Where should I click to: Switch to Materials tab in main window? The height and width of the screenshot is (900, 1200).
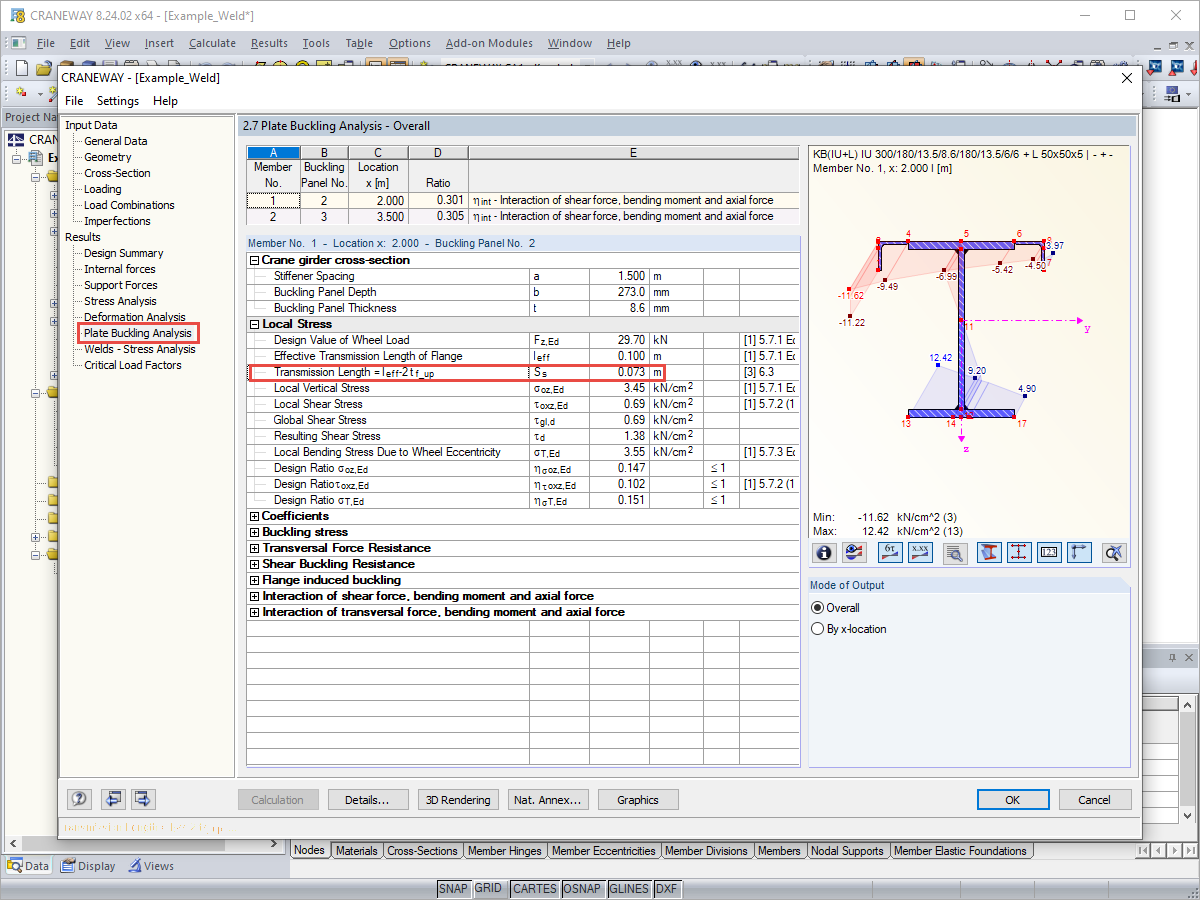tap(356, 851)
